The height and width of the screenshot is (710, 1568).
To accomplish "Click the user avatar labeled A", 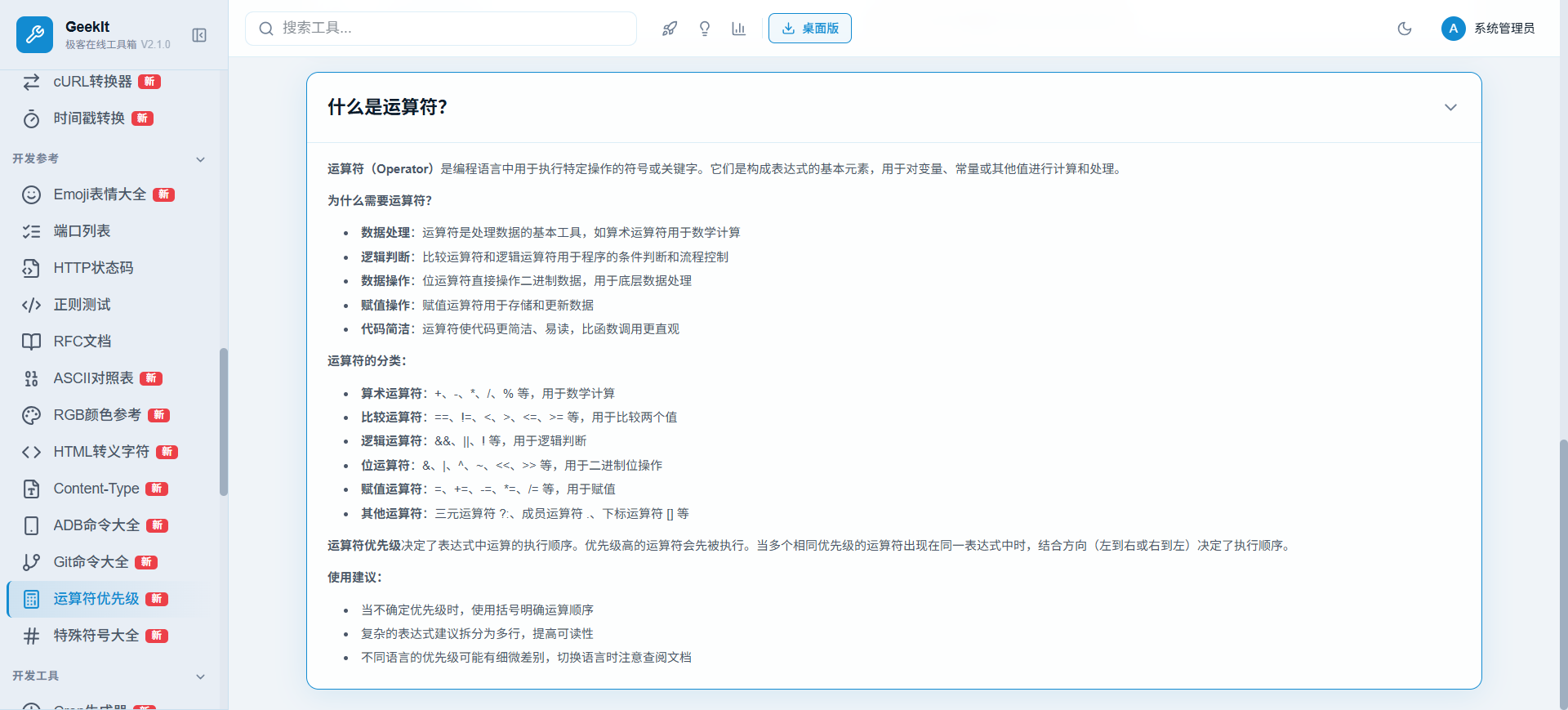I will (x=1453, y=29).
